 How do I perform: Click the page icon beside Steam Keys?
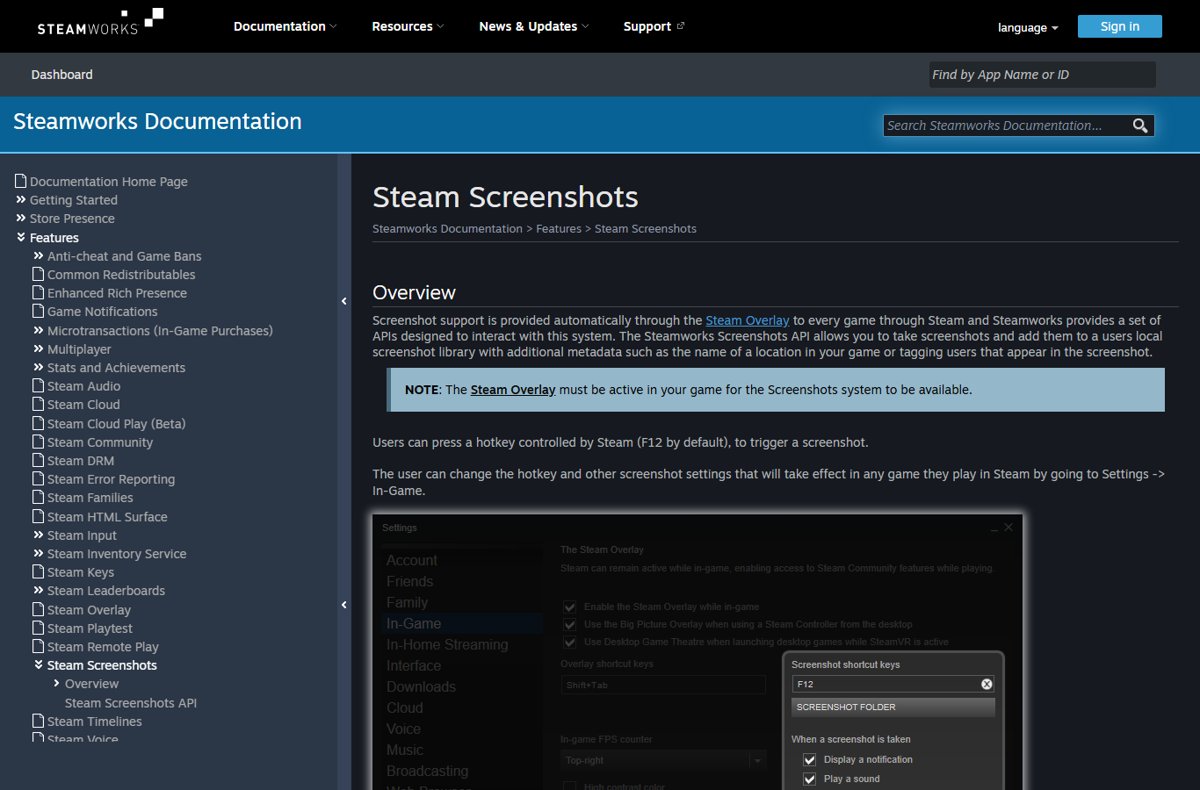point(38,572)
